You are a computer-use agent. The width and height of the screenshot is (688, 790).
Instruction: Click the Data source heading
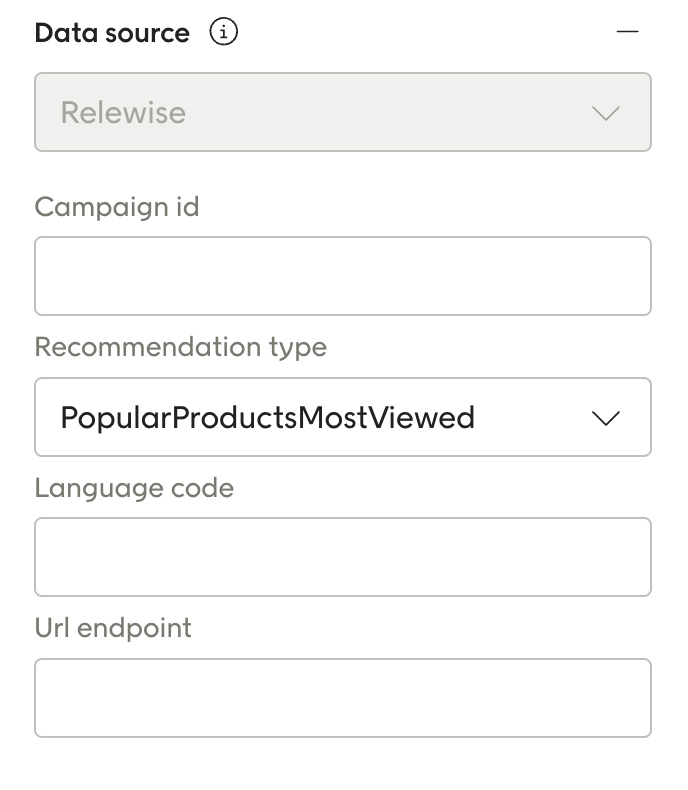(x=112, y=33)
